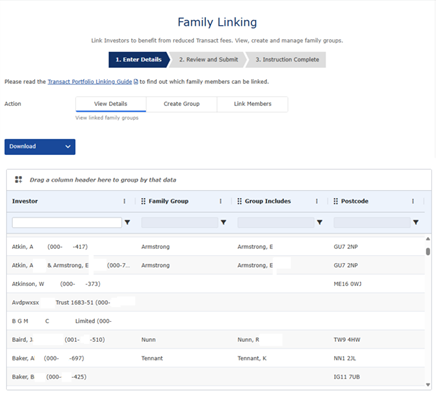
Task: Go to step 1 Enter Details
Action: [139, 60]
